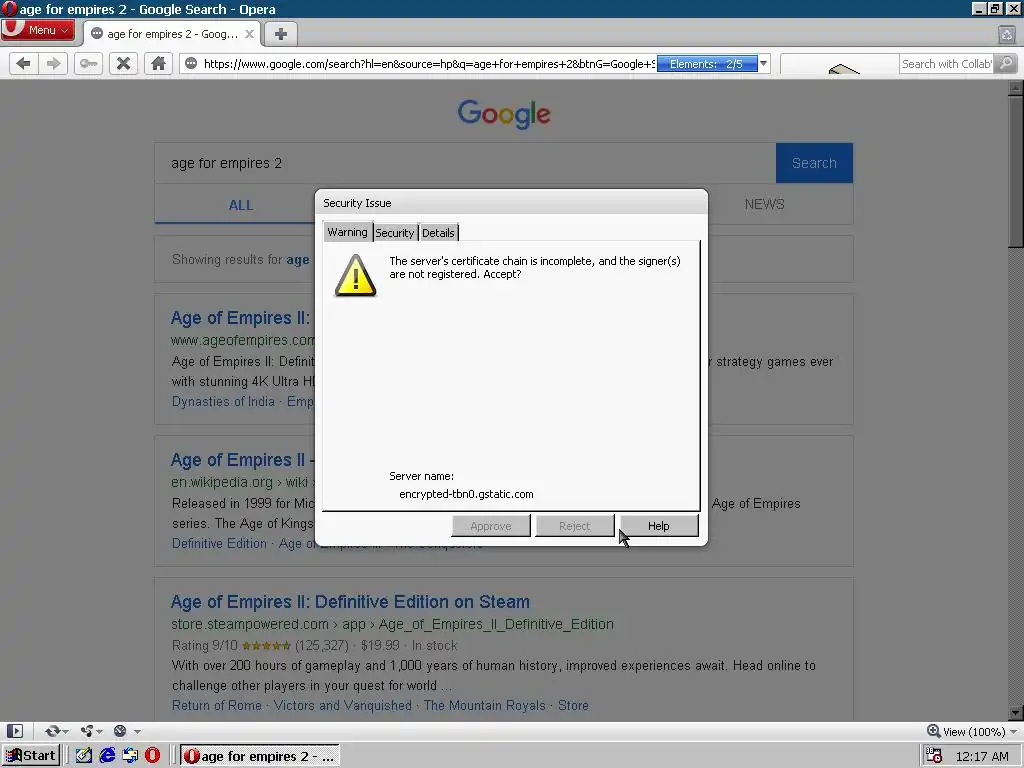This screenshot has width=1024, height=768.
Task: Select the NEWS results tab
Action: click(x=764, y=204)
